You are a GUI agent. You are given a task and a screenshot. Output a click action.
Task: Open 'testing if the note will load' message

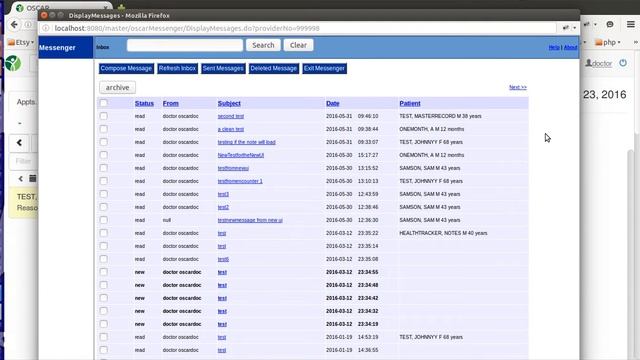point(247,142)
